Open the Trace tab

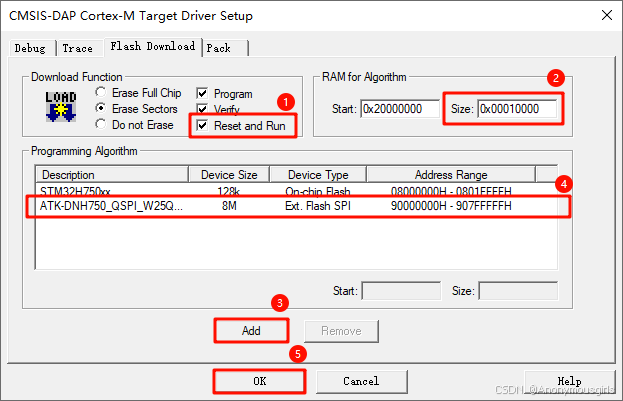pyautogui.click(x=78, y=48)
